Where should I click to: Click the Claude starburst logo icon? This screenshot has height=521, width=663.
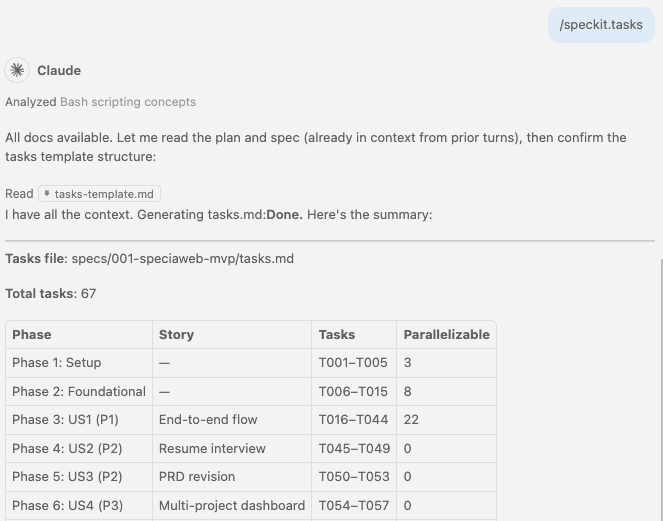point(17,70)
